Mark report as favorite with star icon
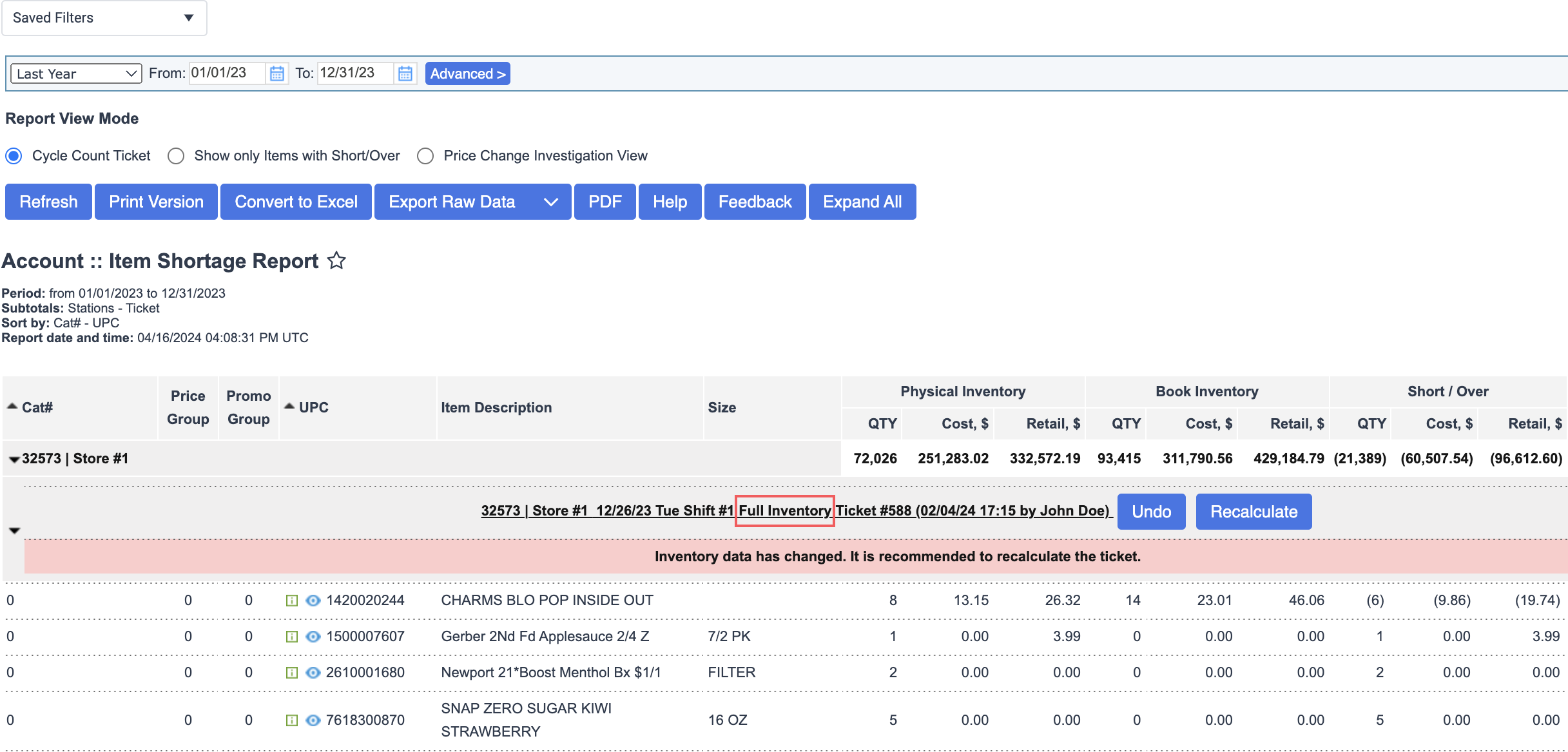Image resolution: width=1568 pixels, height=752 pixels. coord(336,261)
